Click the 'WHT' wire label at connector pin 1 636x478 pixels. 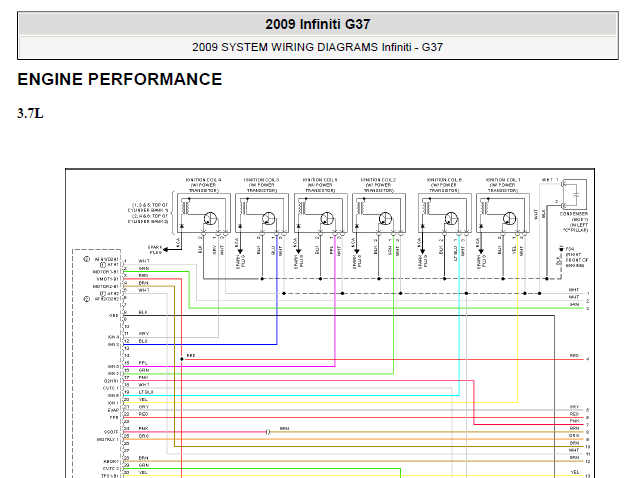pyautogui.click(x=144, y=261)
